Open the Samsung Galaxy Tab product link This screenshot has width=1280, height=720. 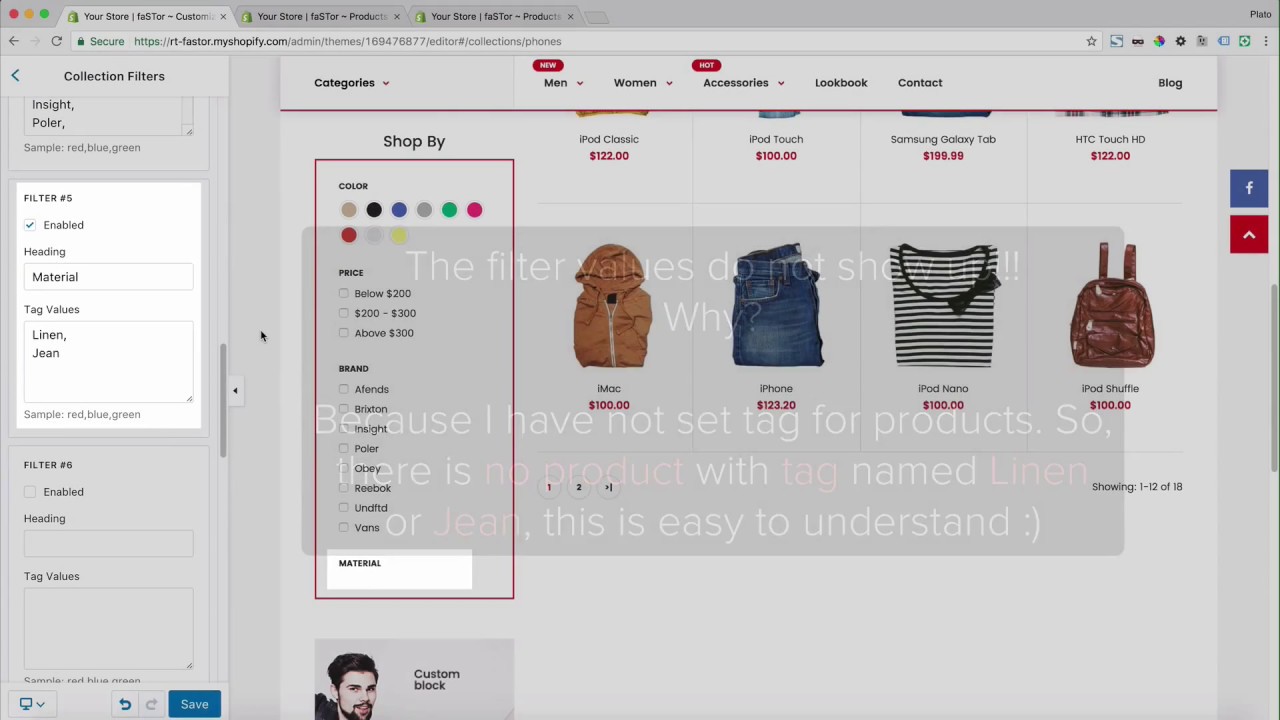click(943, 139)
